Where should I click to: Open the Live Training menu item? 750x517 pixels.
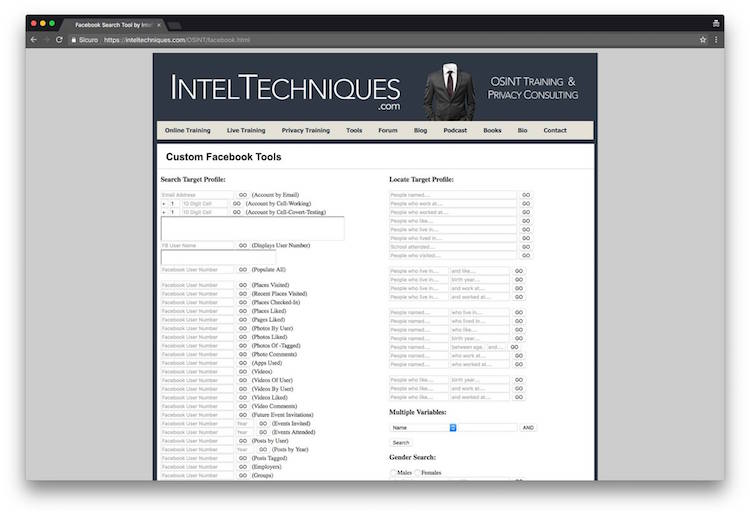tap(246, 130)
